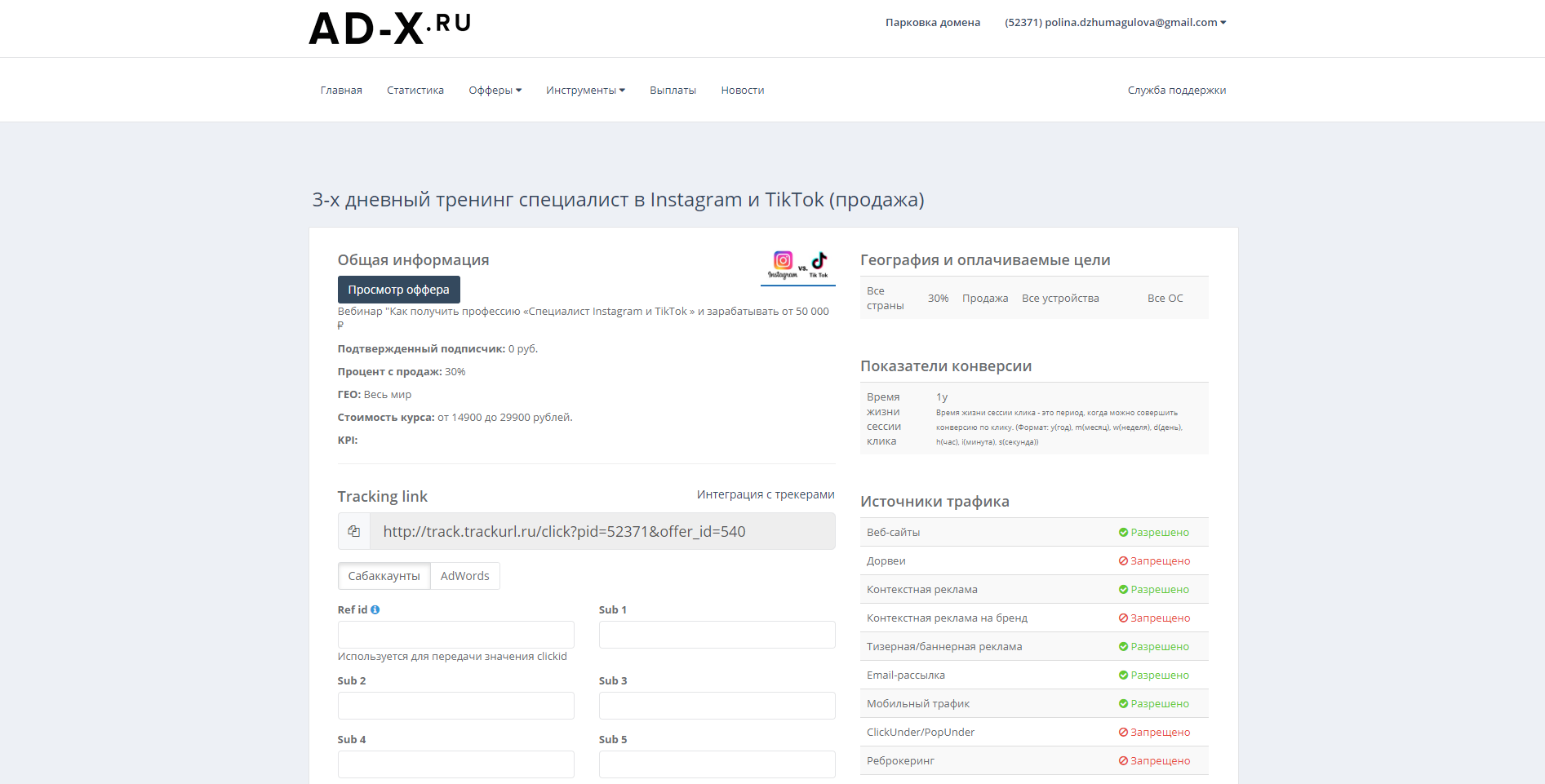Click the Стоимость курса label

(386, 417)
